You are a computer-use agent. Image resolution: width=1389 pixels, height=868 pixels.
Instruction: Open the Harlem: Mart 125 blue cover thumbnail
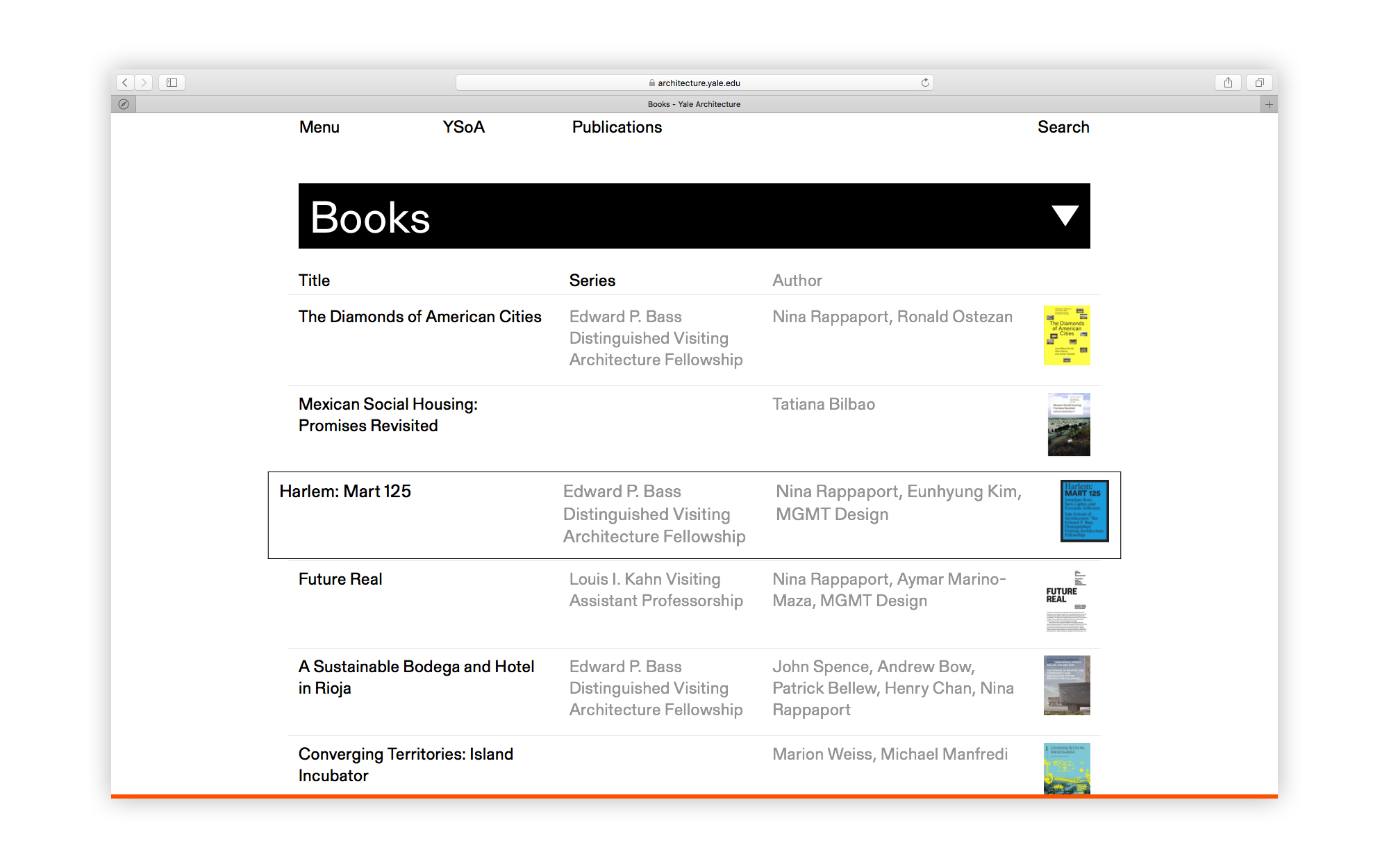1084,510
